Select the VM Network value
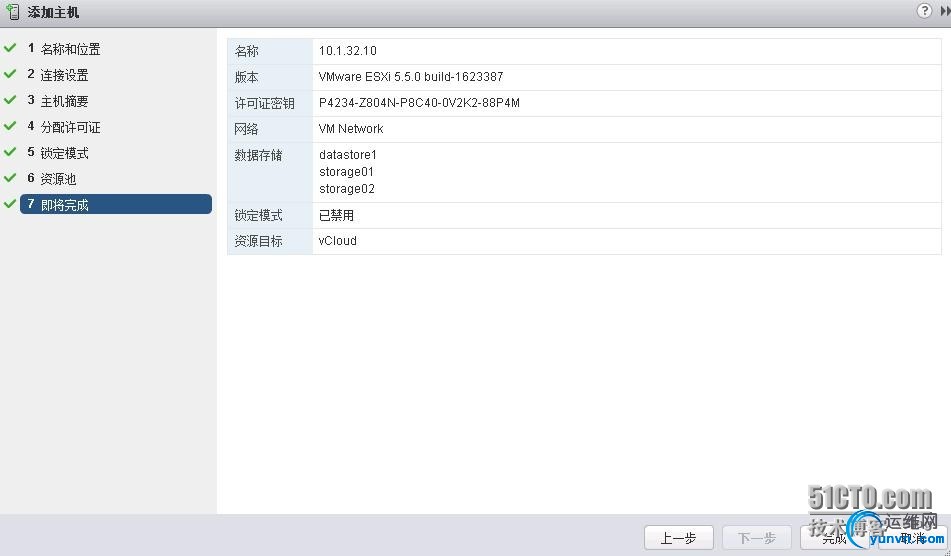The image size is (951, 556). pos(351,129)
